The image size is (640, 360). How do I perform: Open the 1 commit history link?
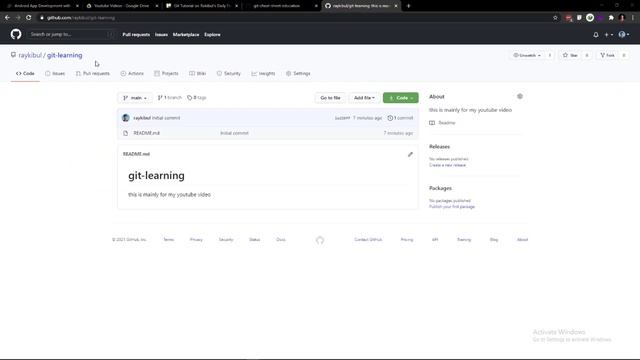click(400, 118)
